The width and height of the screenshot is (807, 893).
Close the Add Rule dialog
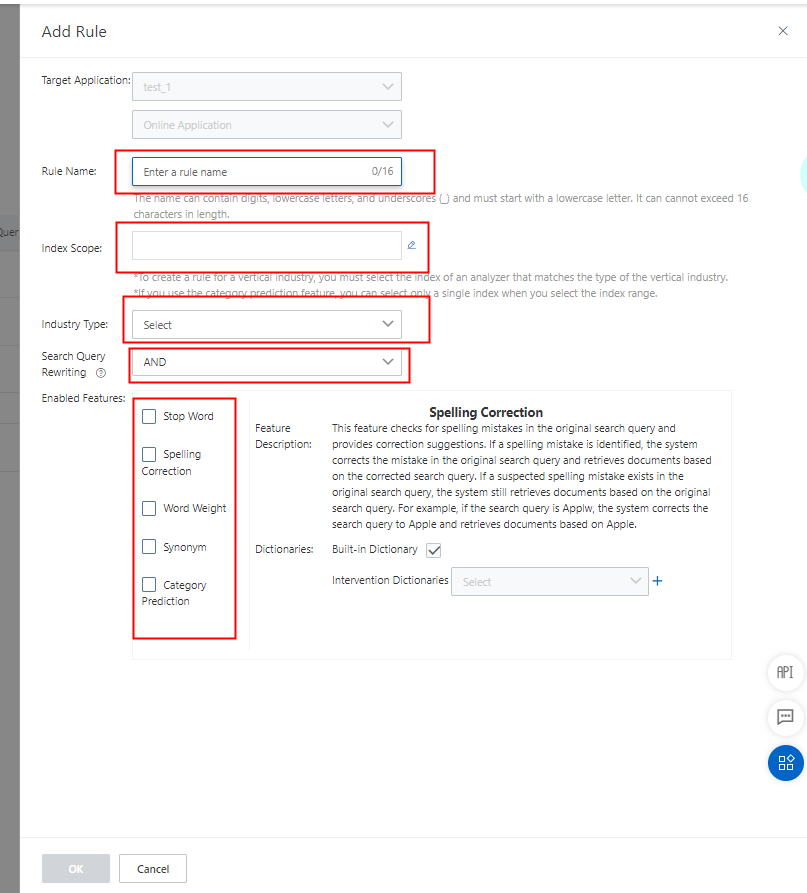[x=783, y=31]
